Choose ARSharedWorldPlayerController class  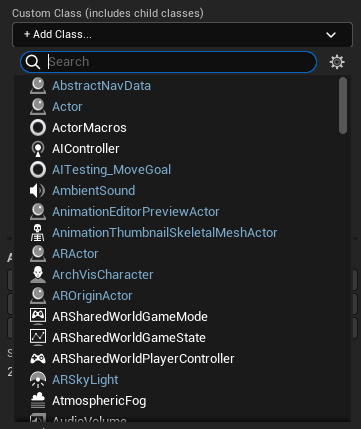click(143, 359)
